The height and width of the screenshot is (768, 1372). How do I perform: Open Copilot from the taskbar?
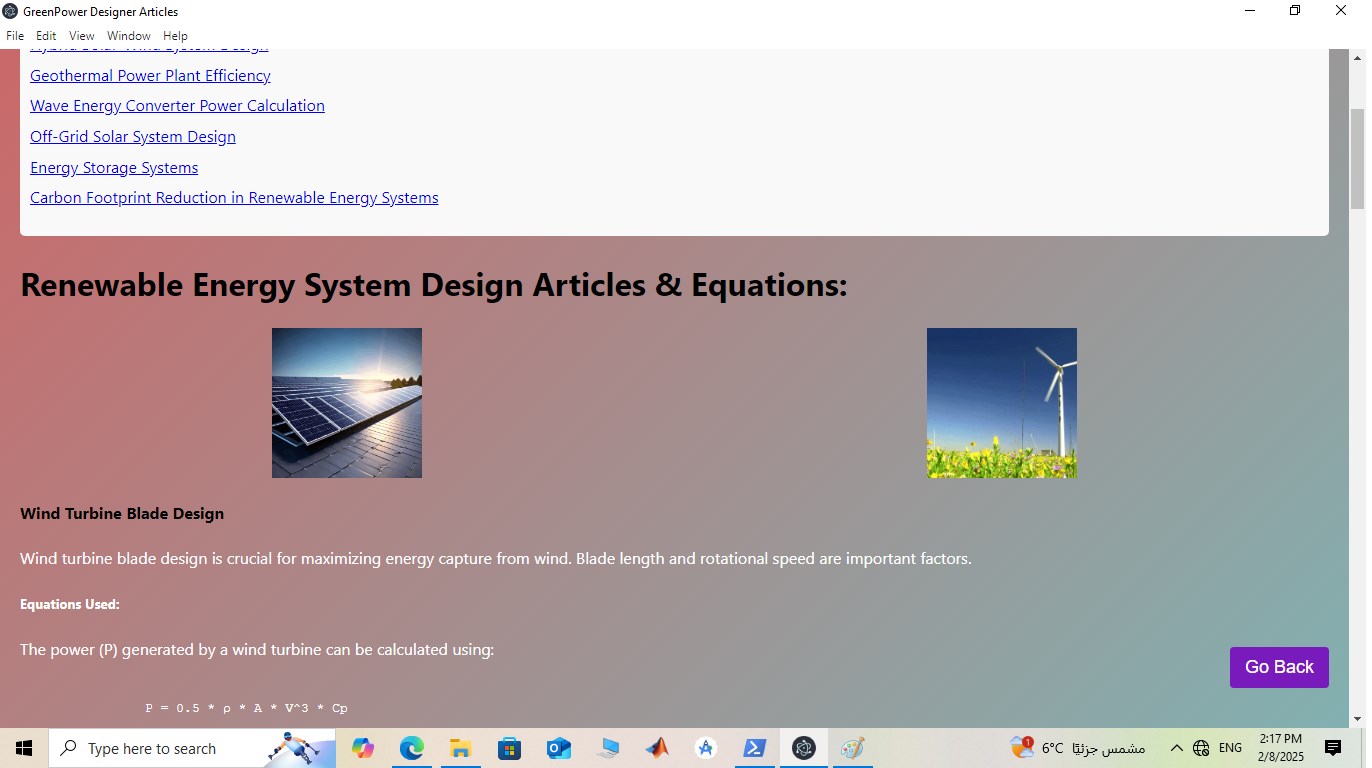coord(363,747)
